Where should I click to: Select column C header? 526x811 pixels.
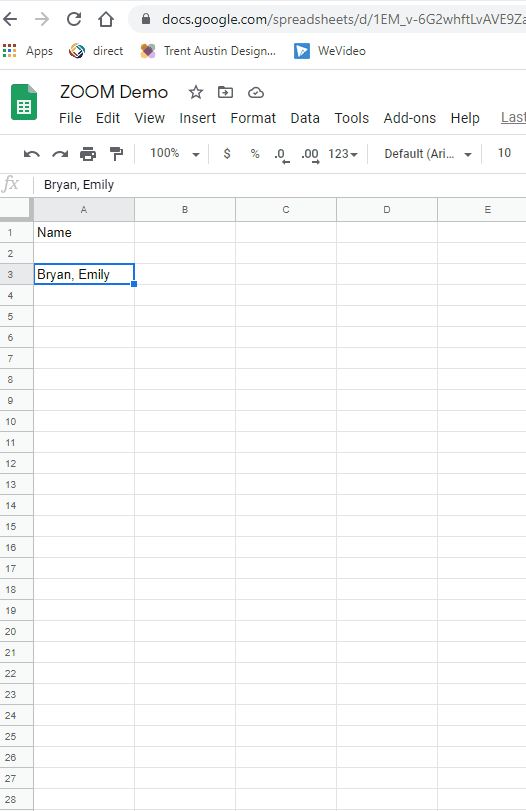pos(286,209)
